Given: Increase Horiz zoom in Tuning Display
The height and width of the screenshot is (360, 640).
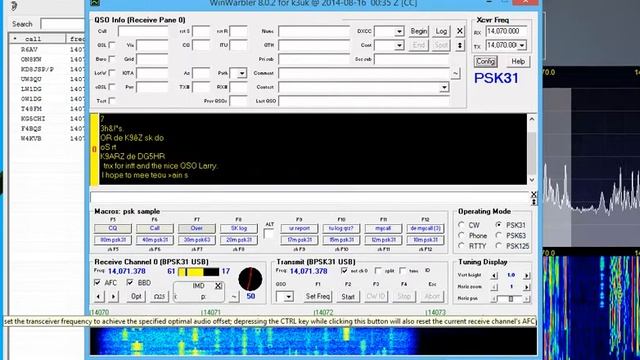Looking at the screenshot, I should click(527, 287).
